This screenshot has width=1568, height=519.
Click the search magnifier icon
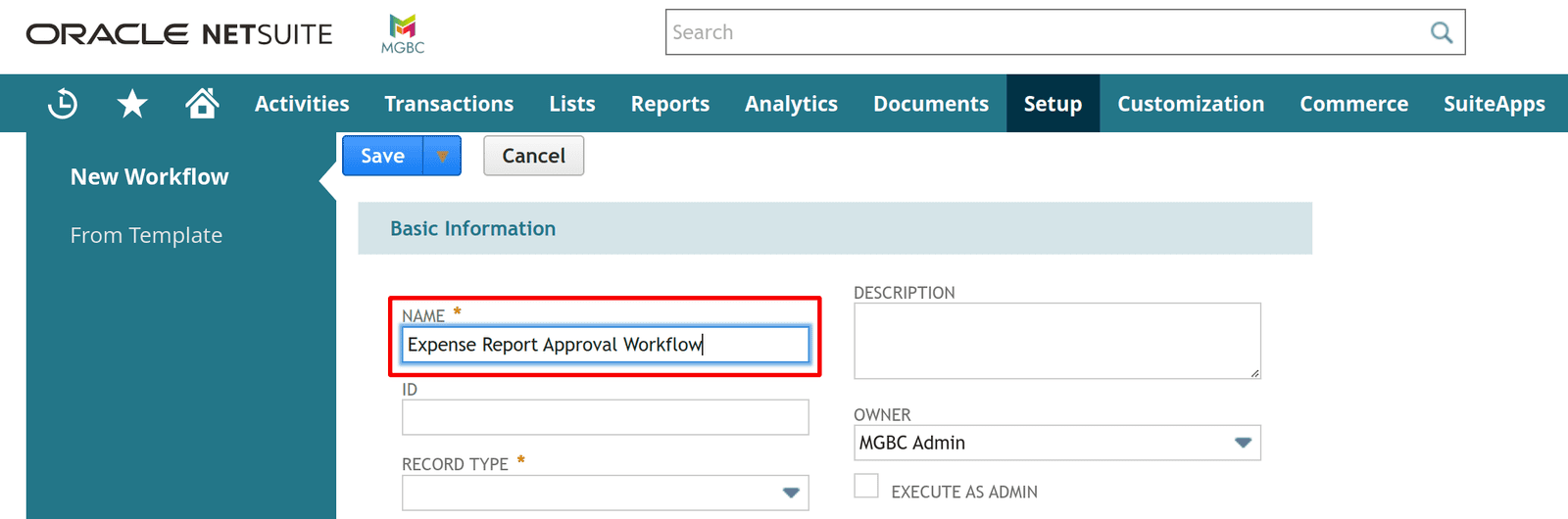click(1442, 32)
